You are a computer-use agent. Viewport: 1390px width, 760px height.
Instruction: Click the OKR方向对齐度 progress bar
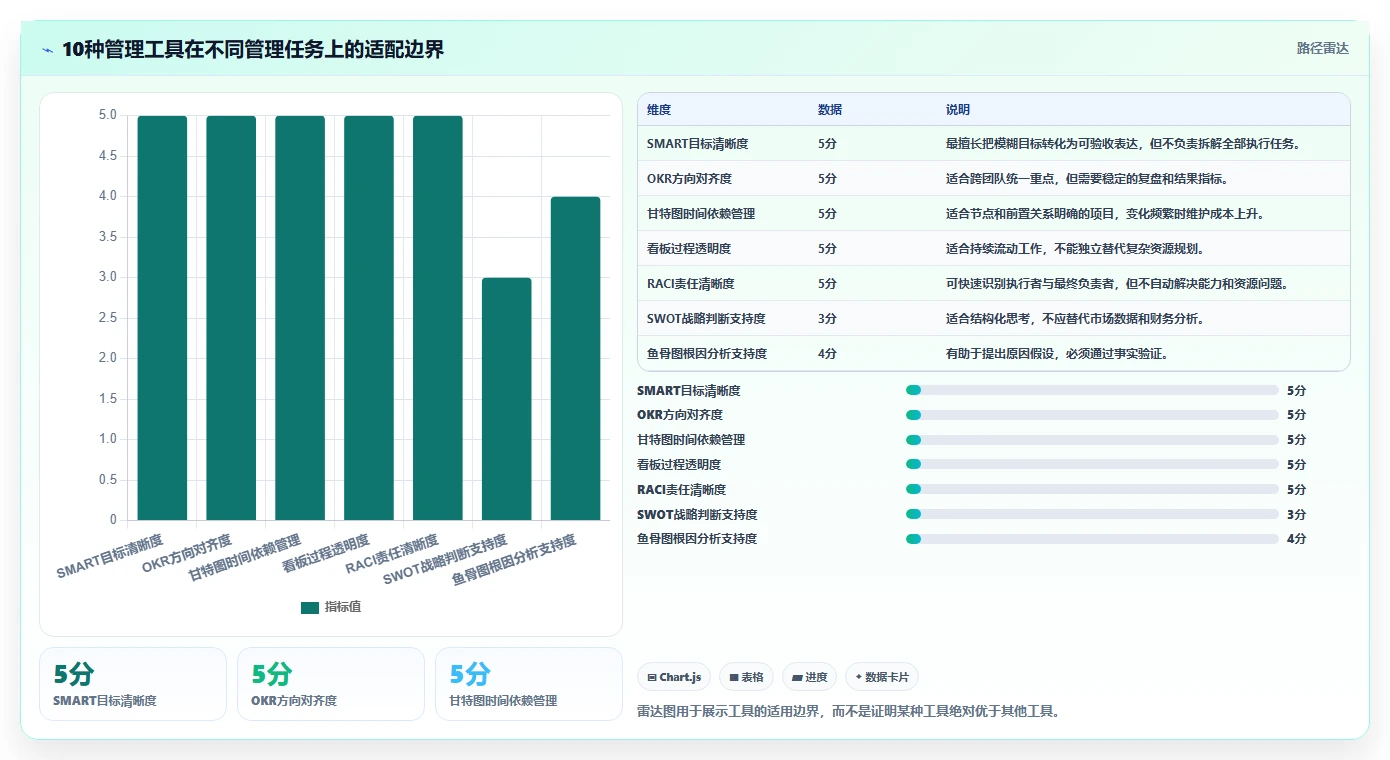(1092, 415)
